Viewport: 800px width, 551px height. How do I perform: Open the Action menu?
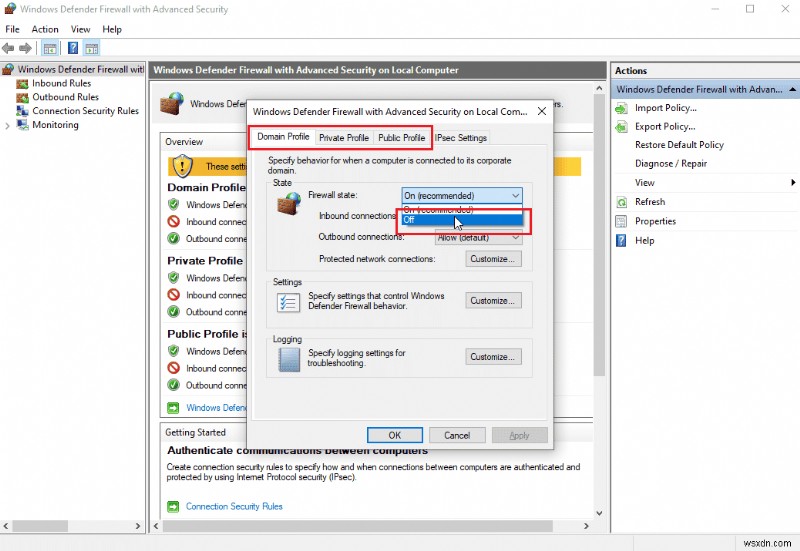tap(45, 30)
